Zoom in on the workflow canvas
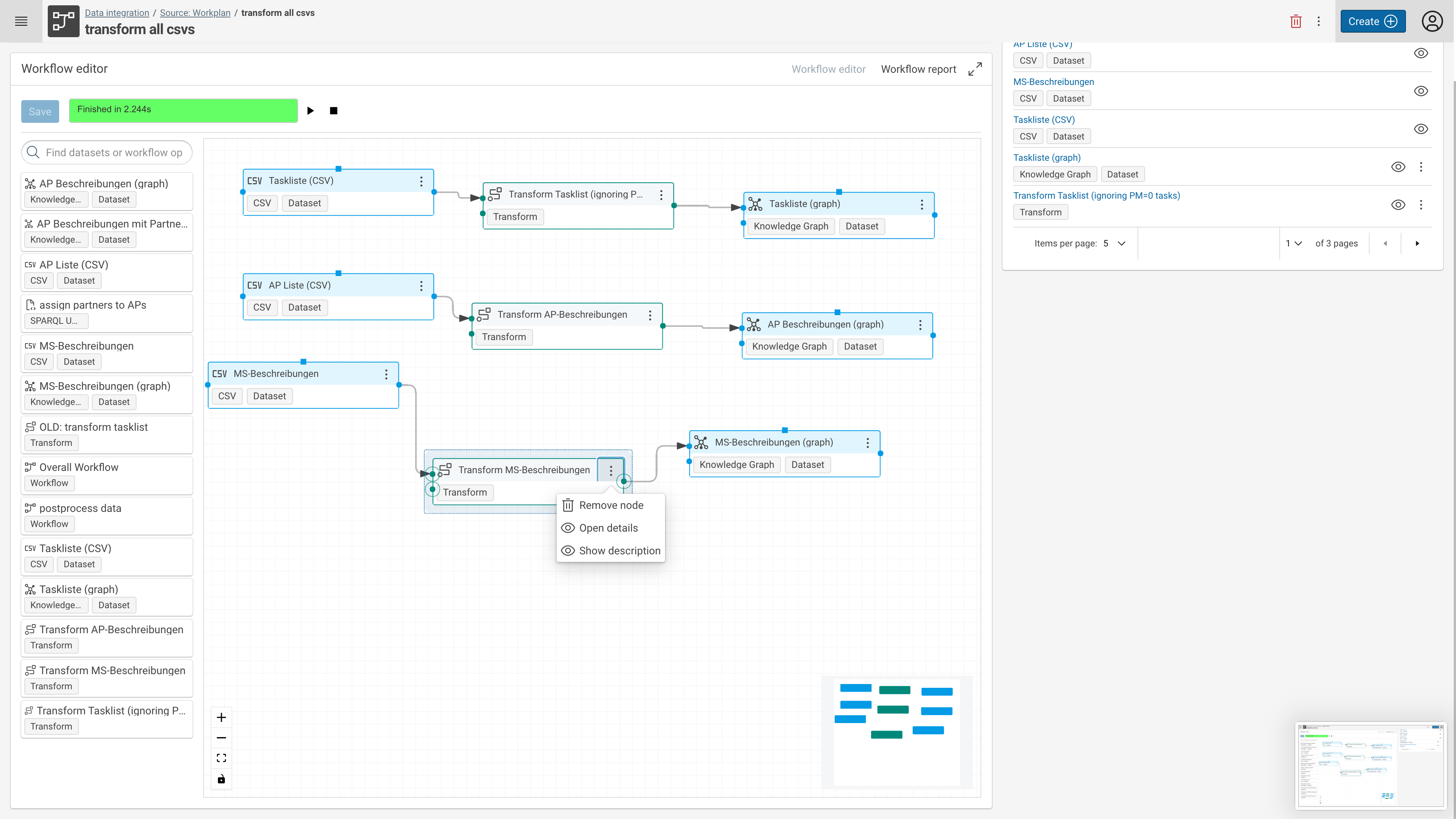The image size is (1456, 819). (221, 717)
